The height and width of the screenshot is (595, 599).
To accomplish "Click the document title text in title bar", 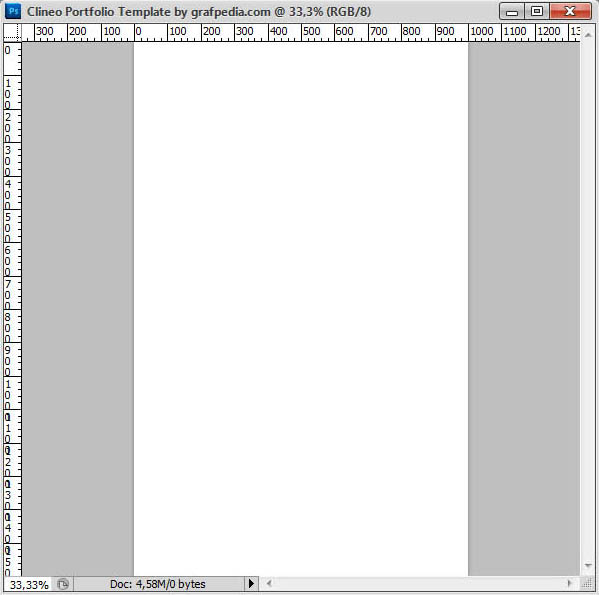I will click(x=199, y=12).
